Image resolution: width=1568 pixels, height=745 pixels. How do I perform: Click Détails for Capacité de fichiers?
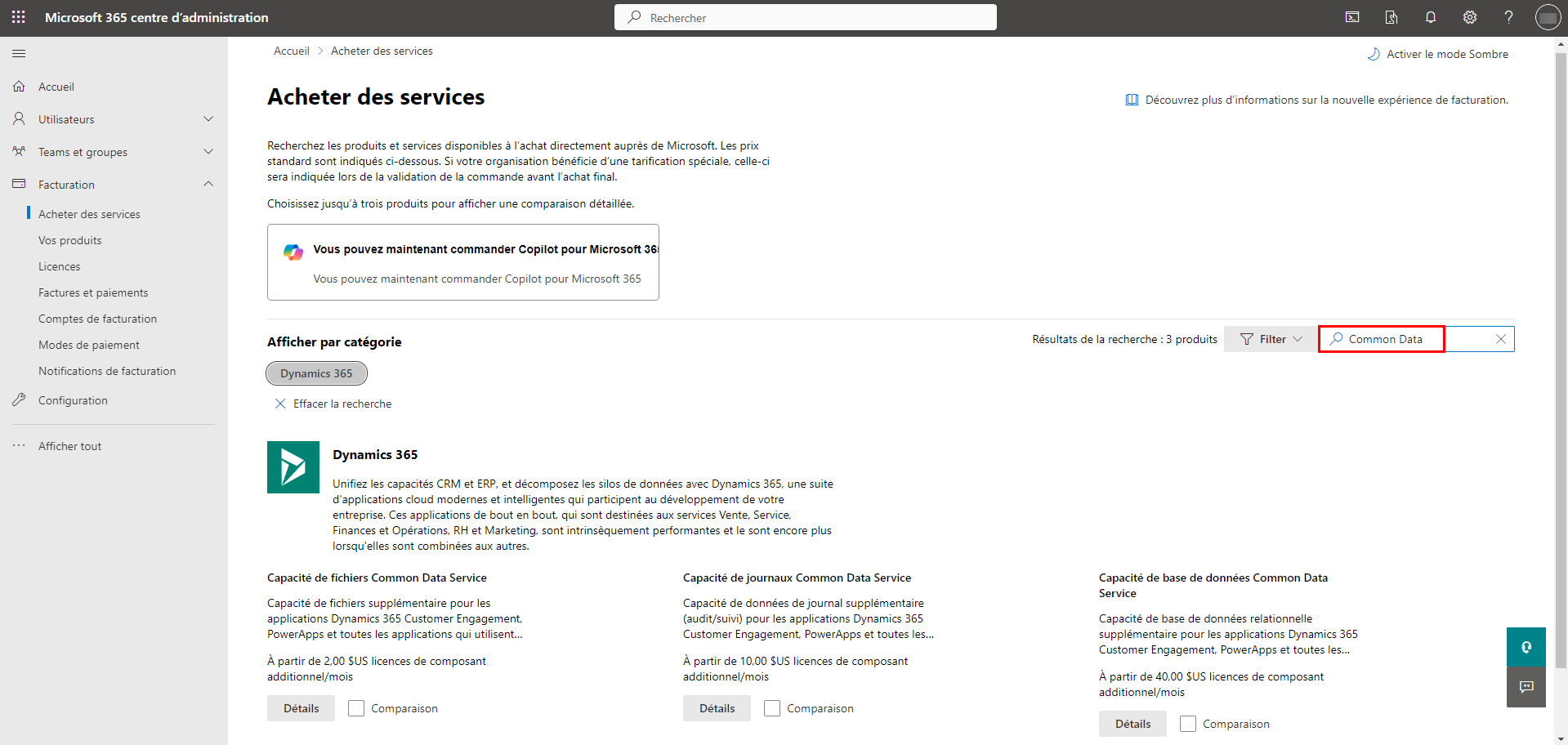[x=301, y=708]
